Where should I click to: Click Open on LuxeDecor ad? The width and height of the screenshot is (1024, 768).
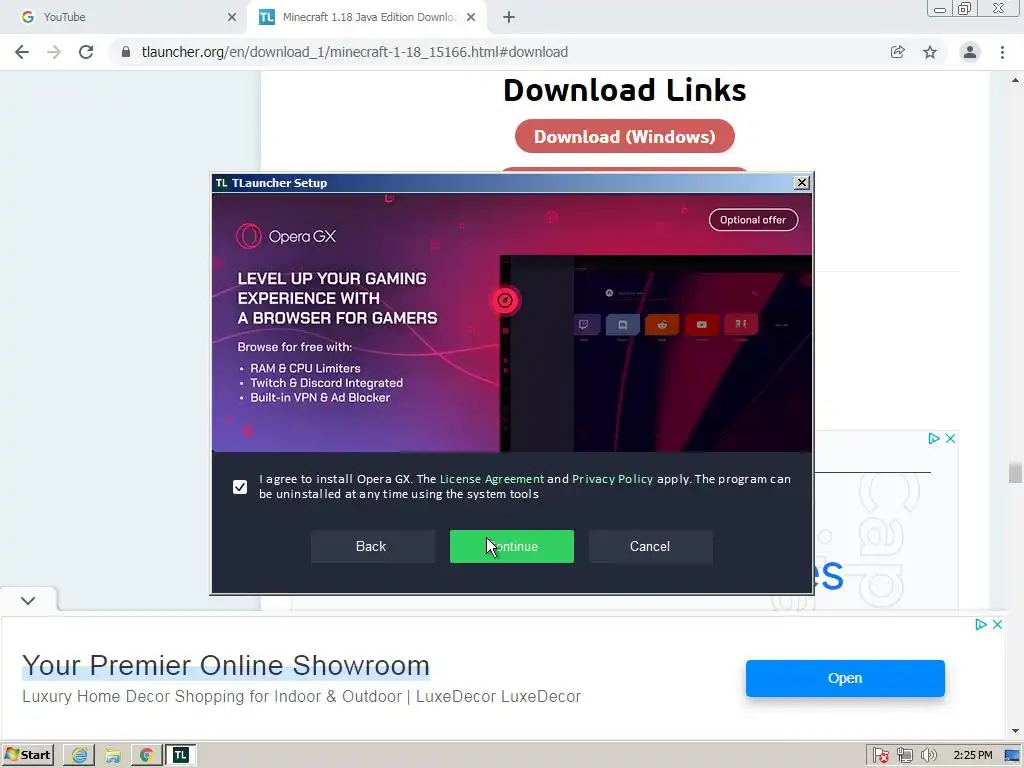pyautogui.click(x=845, y=678)
